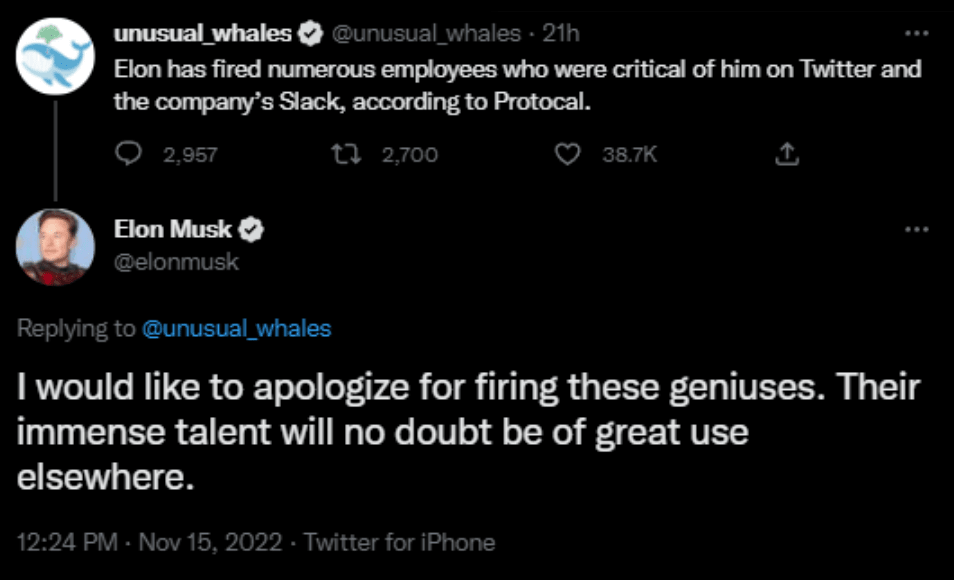Click the 12:24 PM · Nov 15, 2022 timestamp

tap(150, 543)
